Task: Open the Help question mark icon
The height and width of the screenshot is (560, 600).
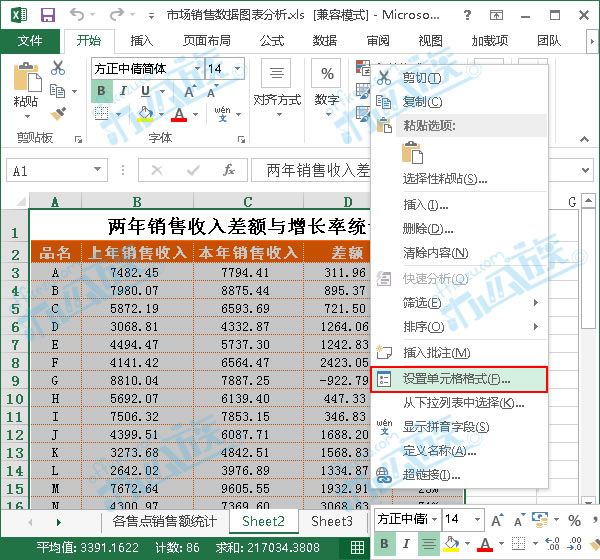Action: [x=467, y=15]
